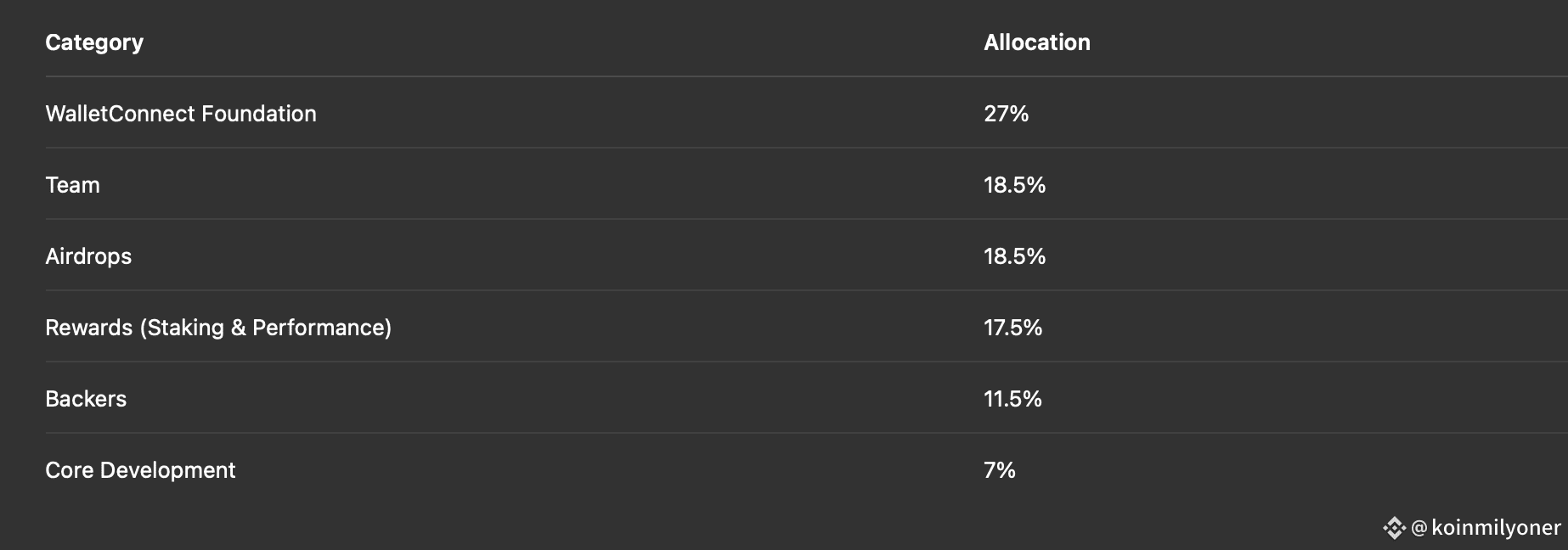Click the Team category cell
1568x550 pixels.
click(72, 185)
